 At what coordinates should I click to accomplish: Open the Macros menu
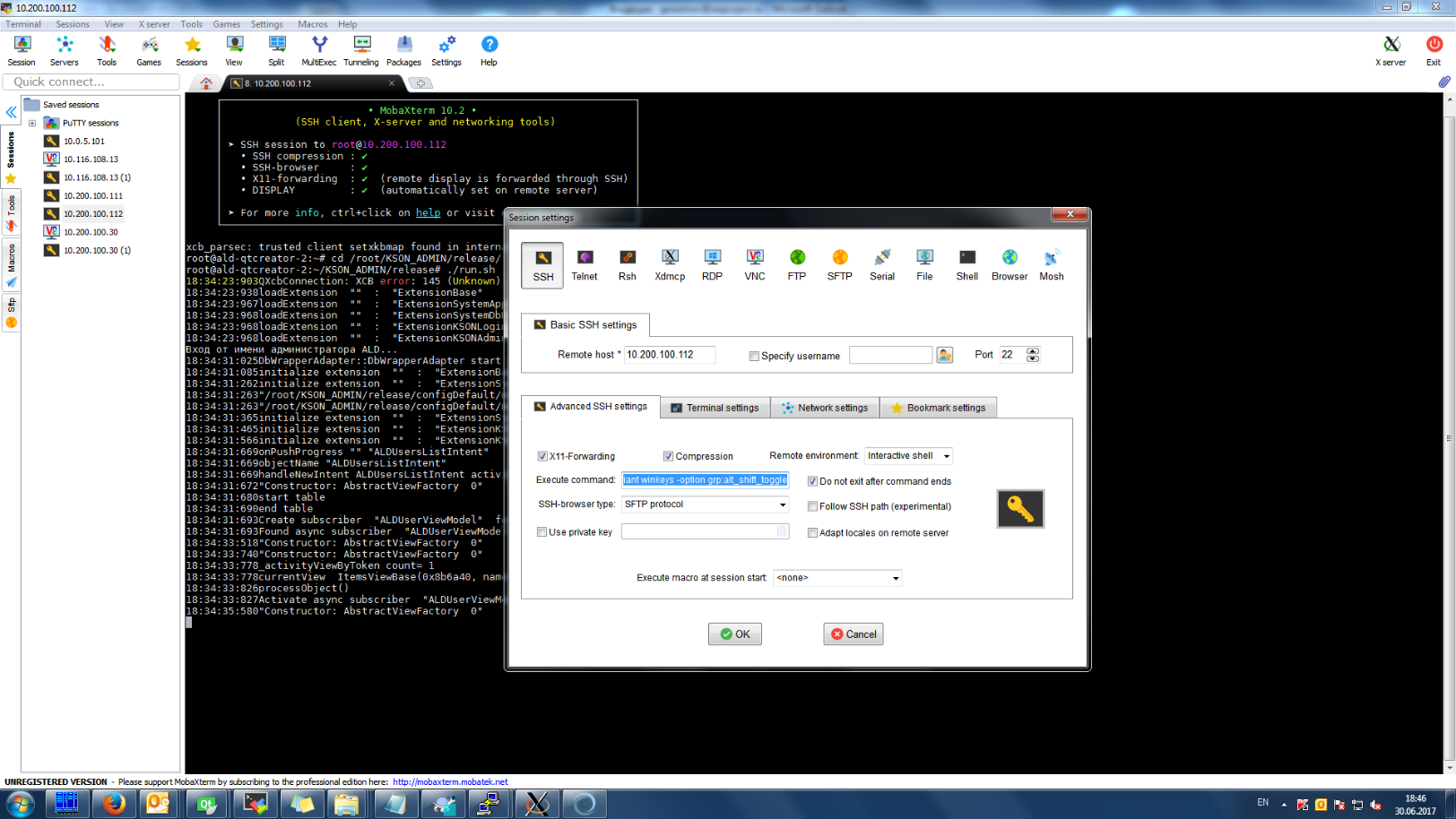[x=313, y=24]
